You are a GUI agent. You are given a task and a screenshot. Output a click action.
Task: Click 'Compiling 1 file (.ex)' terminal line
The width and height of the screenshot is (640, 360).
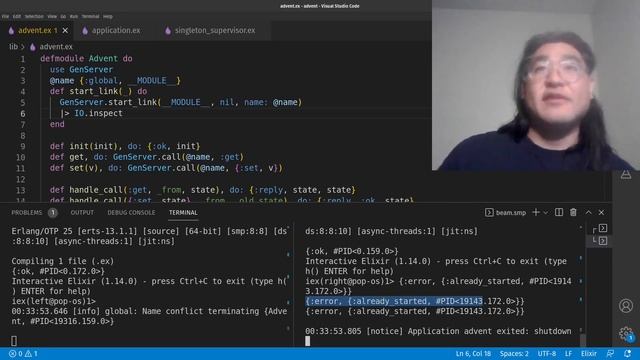(63, 261)
